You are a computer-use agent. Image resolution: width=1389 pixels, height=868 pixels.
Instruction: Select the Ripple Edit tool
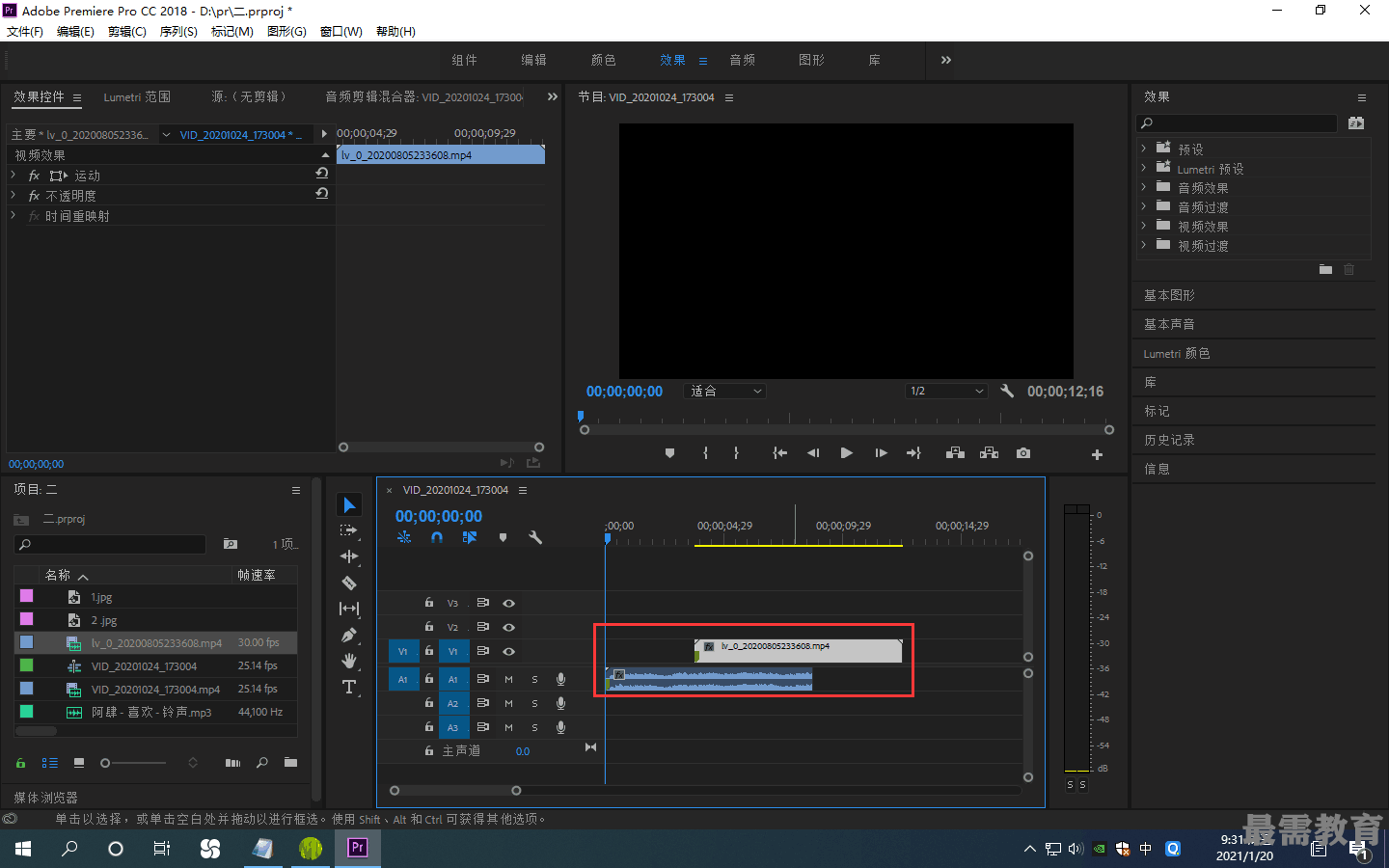coord(349,556)
